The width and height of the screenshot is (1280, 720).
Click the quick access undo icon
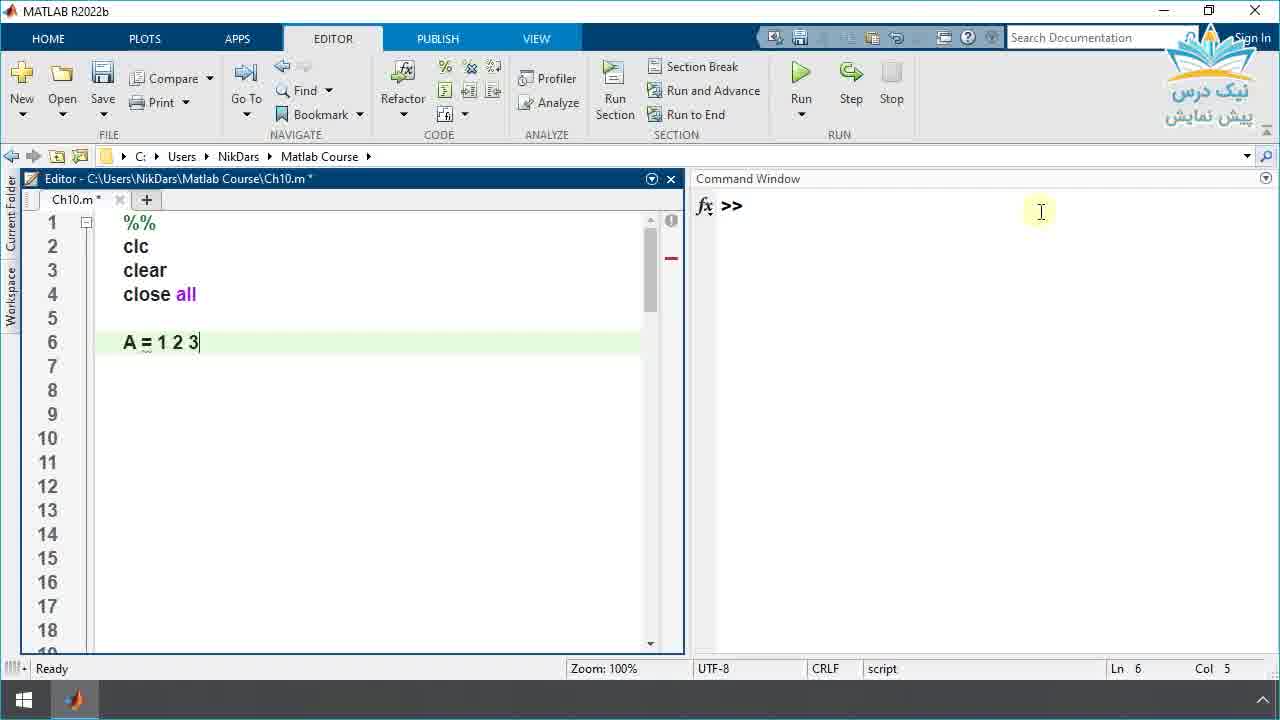[x=896, y=38]
